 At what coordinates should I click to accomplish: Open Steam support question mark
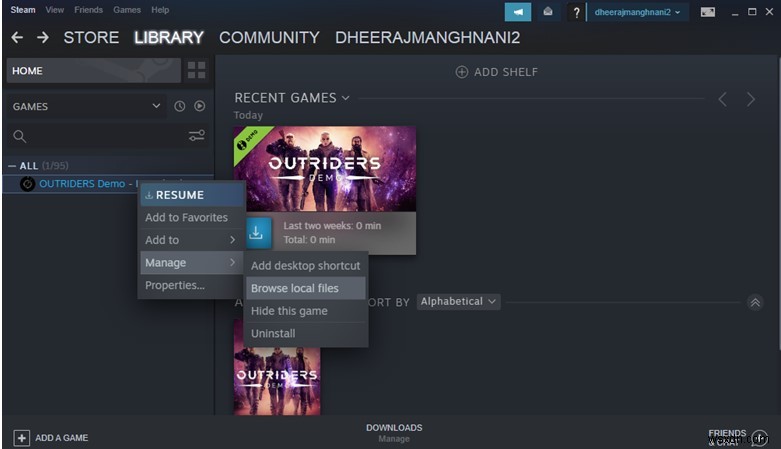point(576,12)
